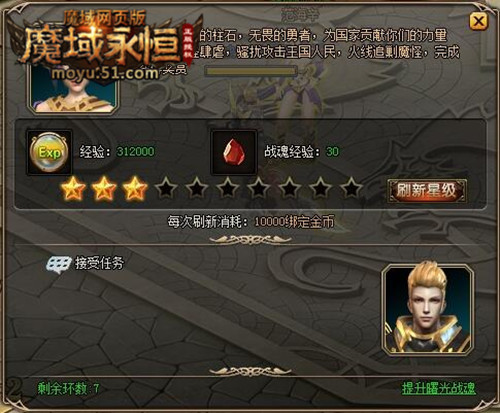The image size is (500, 413).
Task: Click the second gold star
Action: (x=104, y=189)
